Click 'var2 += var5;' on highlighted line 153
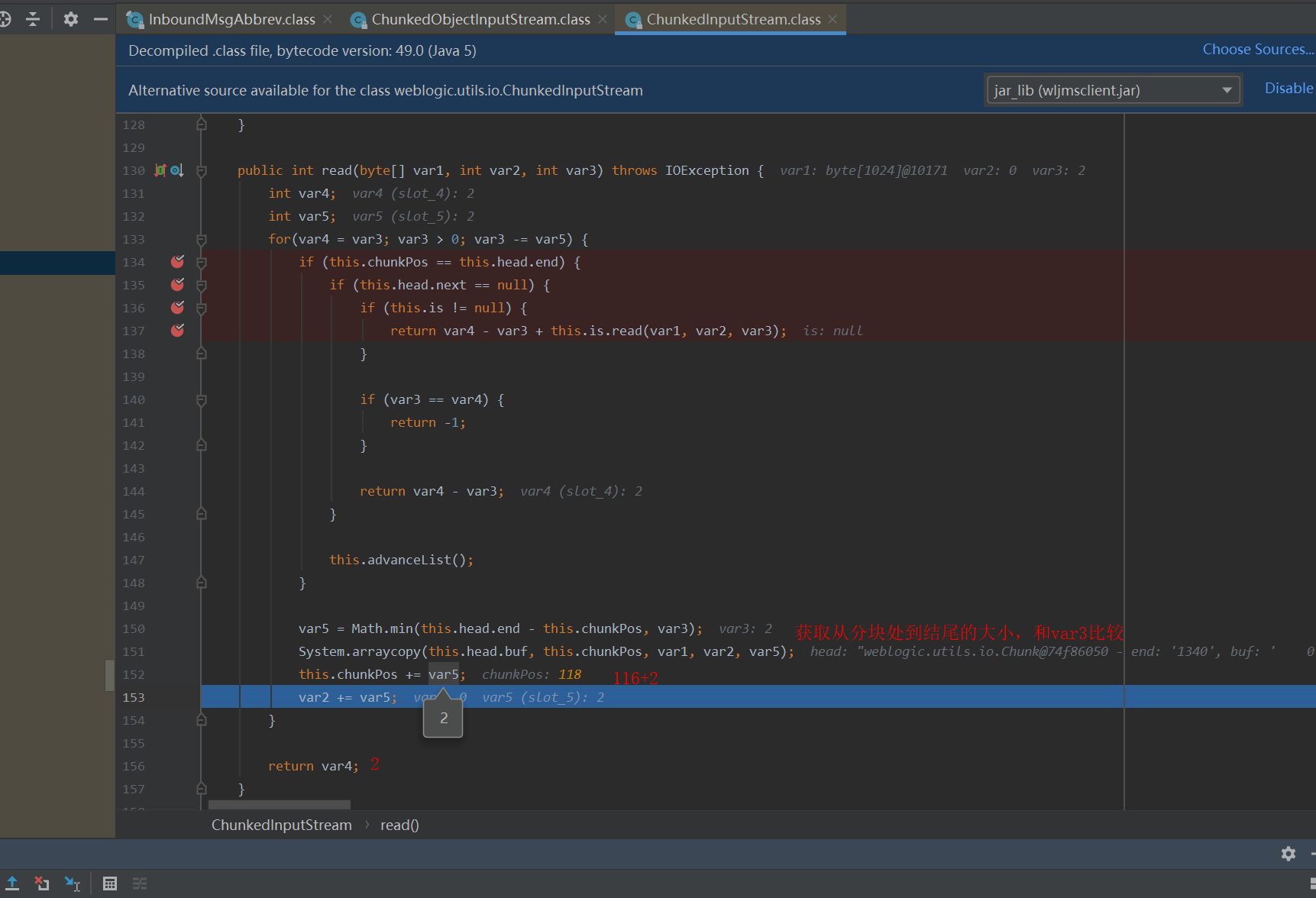 pos(348,697)
